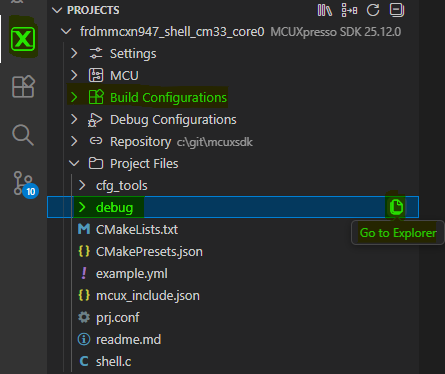Viewport: 445px width, 374px height.
Task: Click the Debug Configurations bug icon
Action: click(x=95, y=120)
